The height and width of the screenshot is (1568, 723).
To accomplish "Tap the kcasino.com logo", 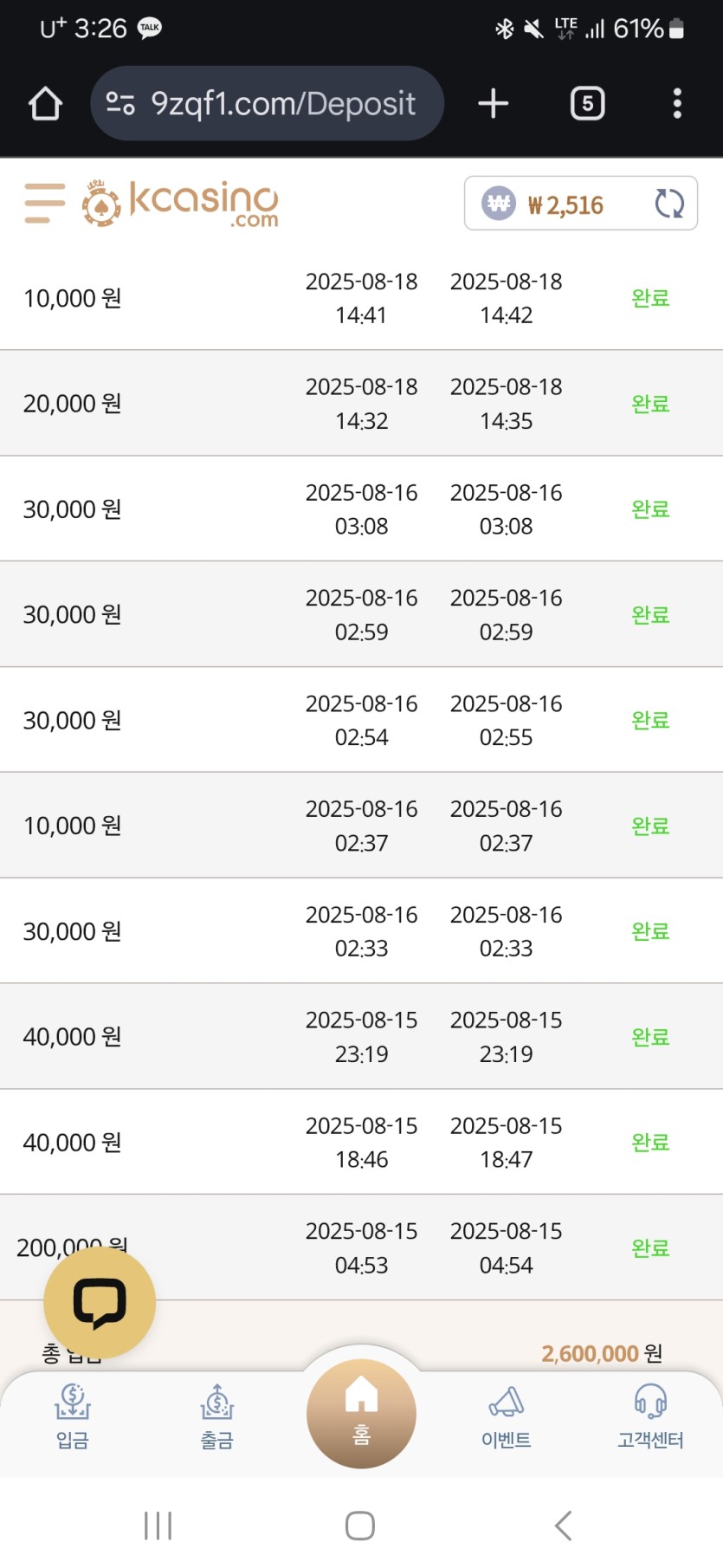I will pyautogui.click(x=180, y=204).
